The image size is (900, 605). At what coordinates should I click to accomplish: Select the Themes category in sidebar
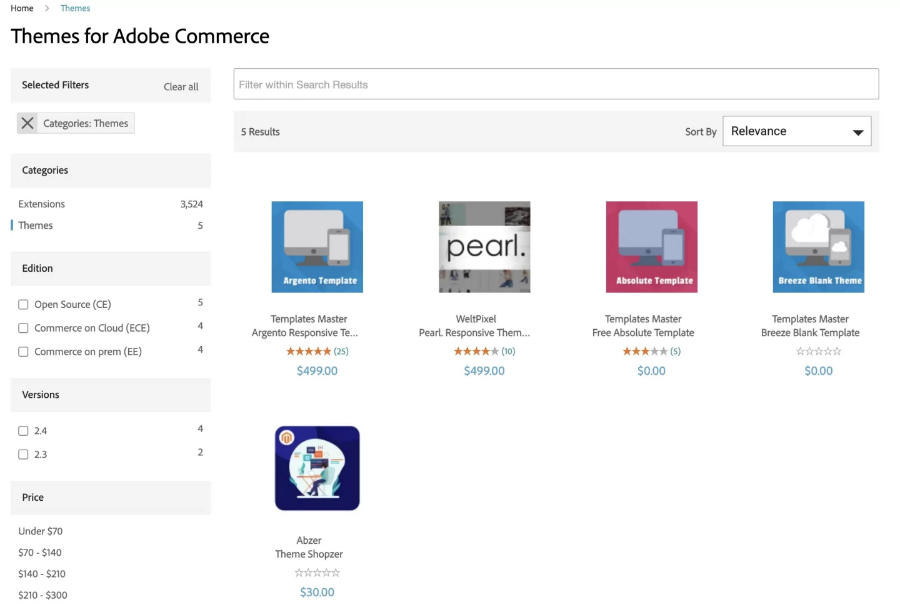35,225
